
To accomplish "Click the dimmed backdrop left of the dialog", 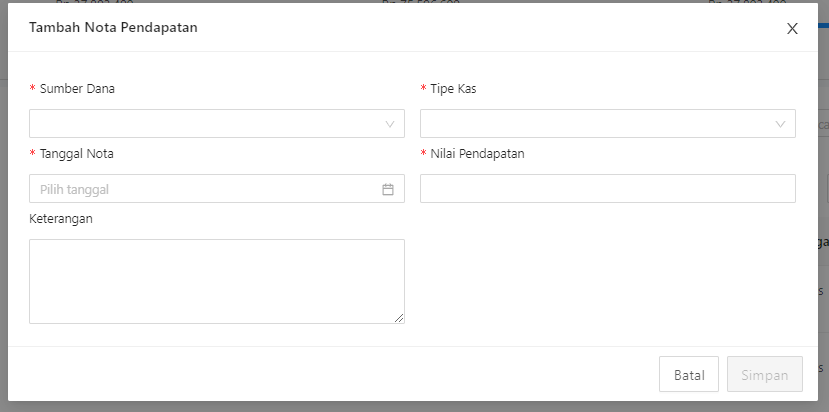I will pyautogui.click(x=4, y=212).
